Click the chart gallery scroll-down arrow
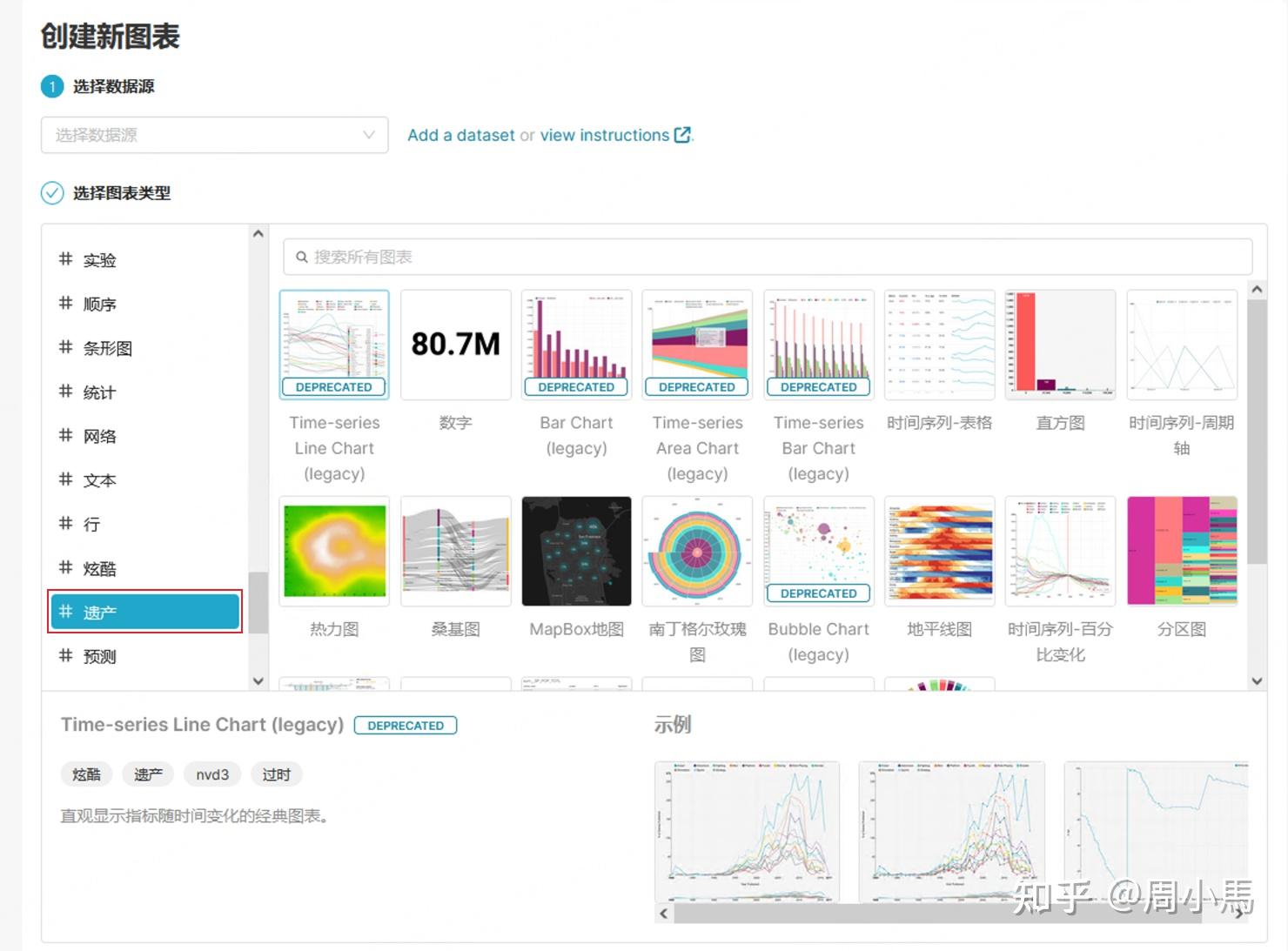Viewport: 1288px width, 951px height. click(x=1257, y=680)
